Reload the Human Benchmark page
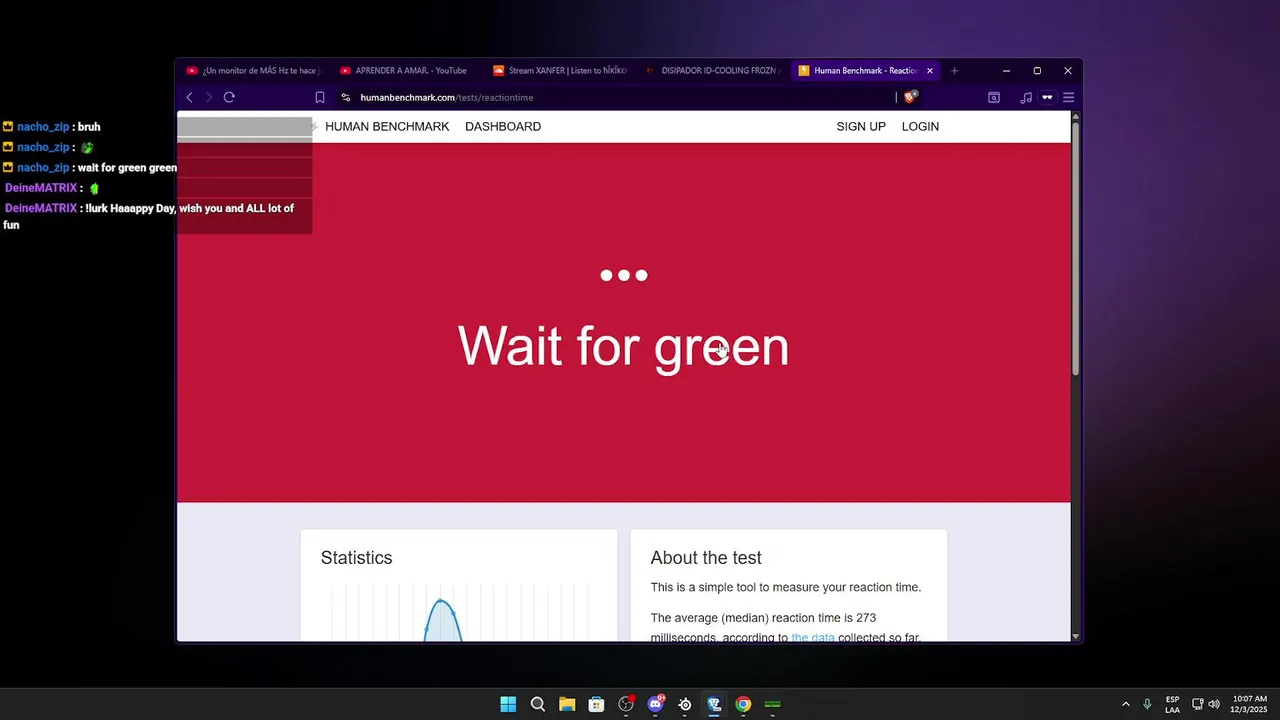Viewport: 1280px width, 720px height. coord(229,97)
